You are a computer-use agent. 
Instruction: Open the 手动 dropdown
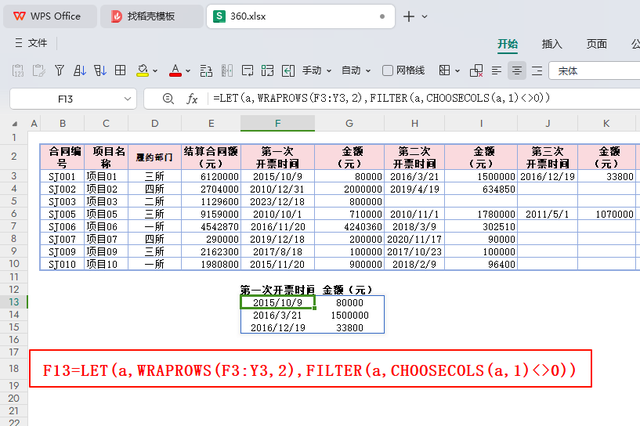[x=317, y=71]
